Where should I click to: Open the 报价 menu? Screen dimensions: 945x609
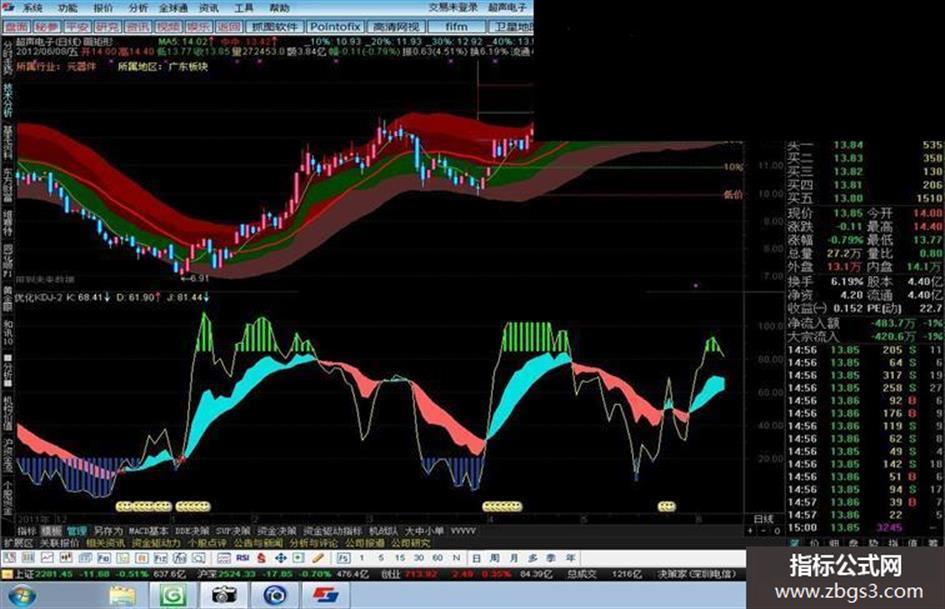point(103,8)
